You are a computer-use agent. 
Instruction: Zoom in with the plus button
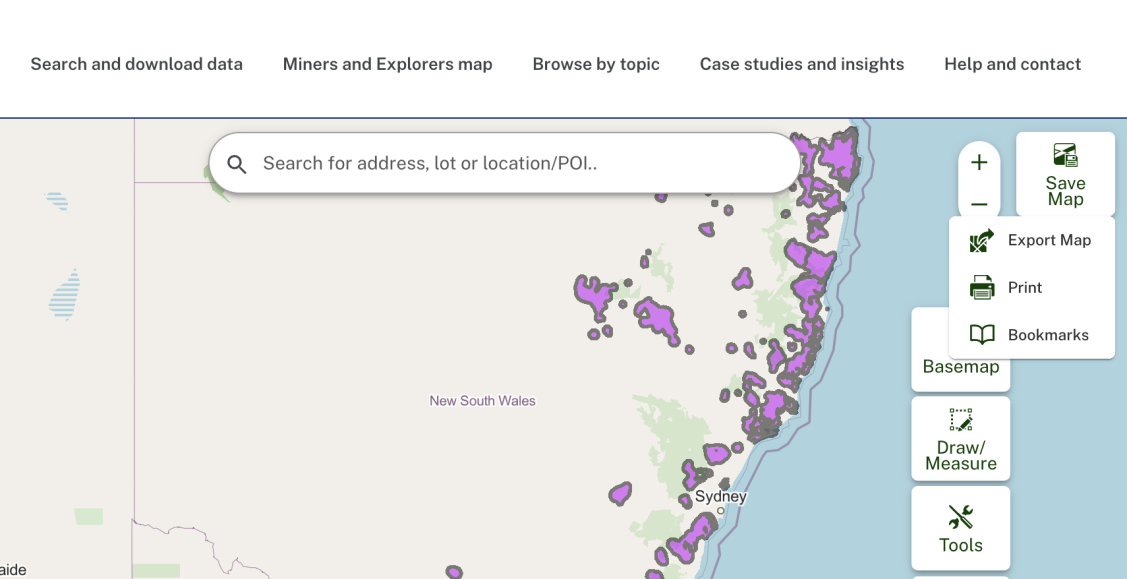point(979,163)
